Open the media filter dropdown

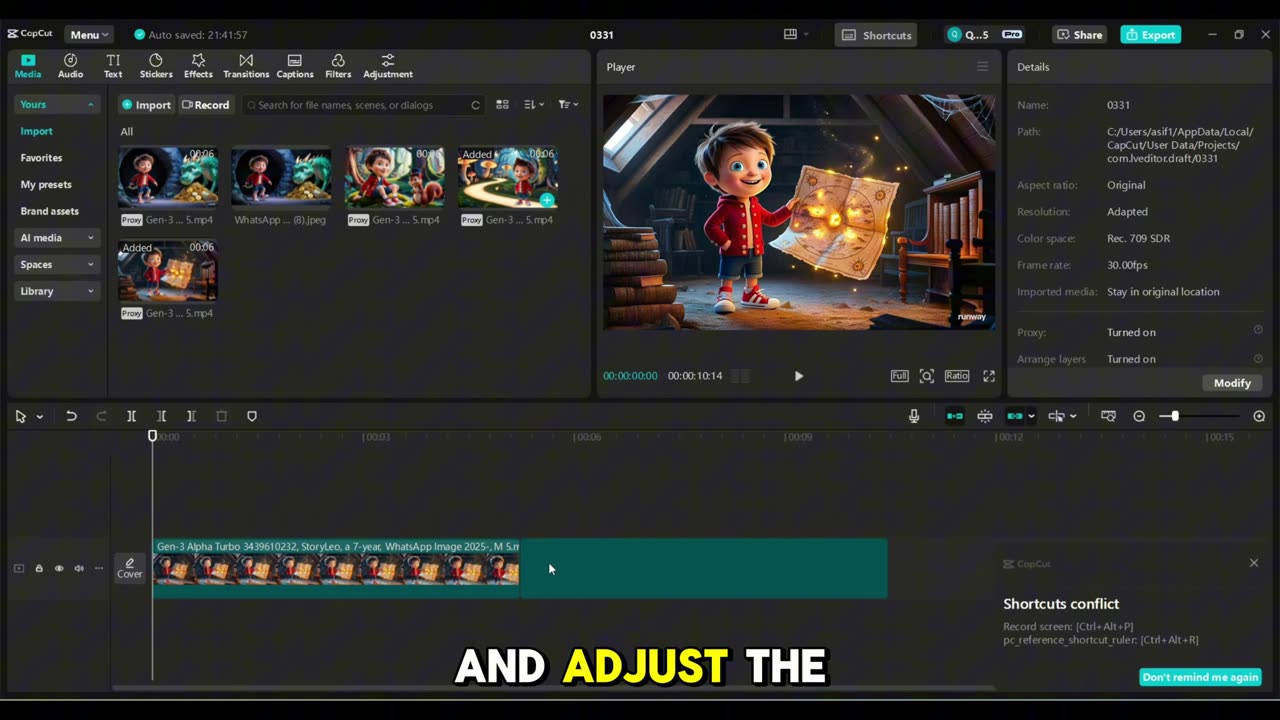(568, 105)
